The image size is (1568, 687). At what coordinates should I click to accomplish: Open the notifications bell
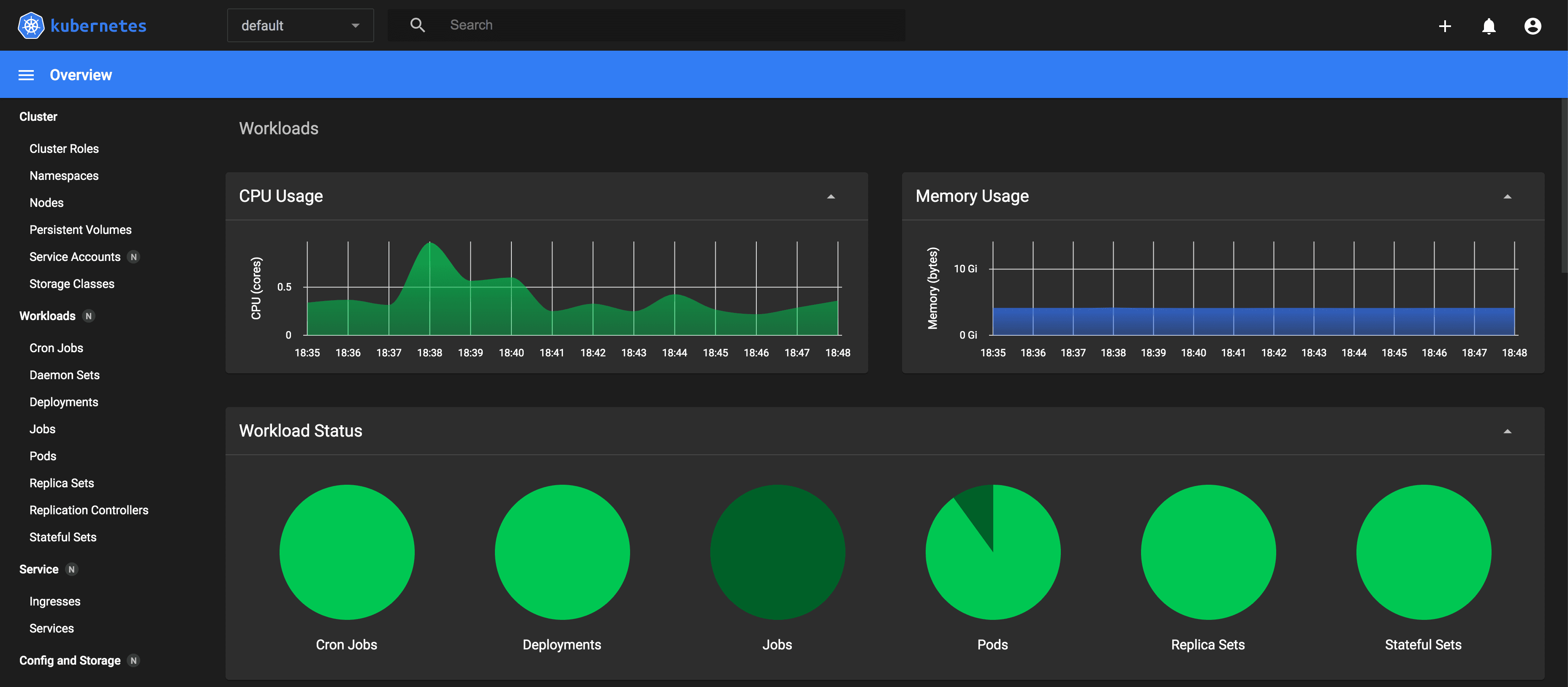pos(1488,26)
